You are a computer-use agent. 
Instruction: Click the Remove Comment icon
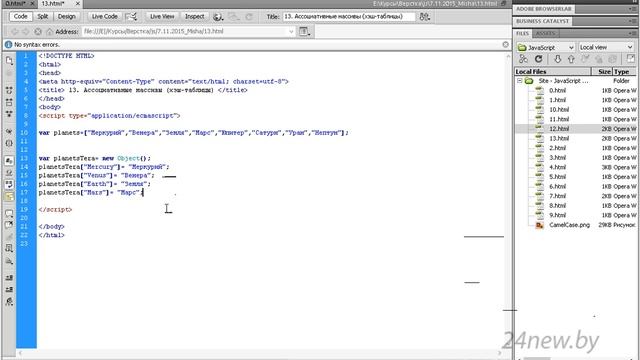(x=9, y=225)
